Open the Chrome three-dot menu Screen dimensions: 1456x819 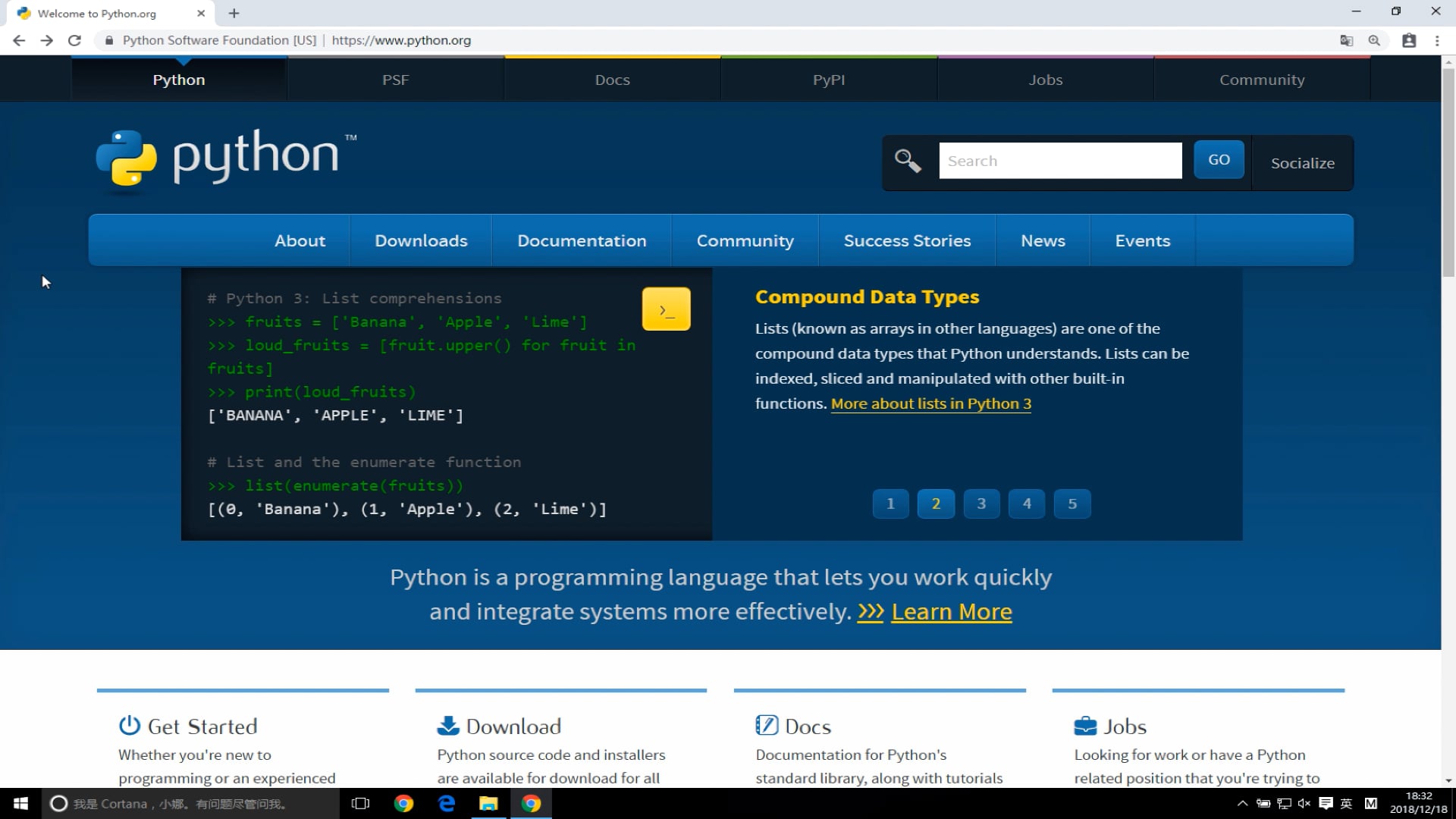(x=1439, y=40)
